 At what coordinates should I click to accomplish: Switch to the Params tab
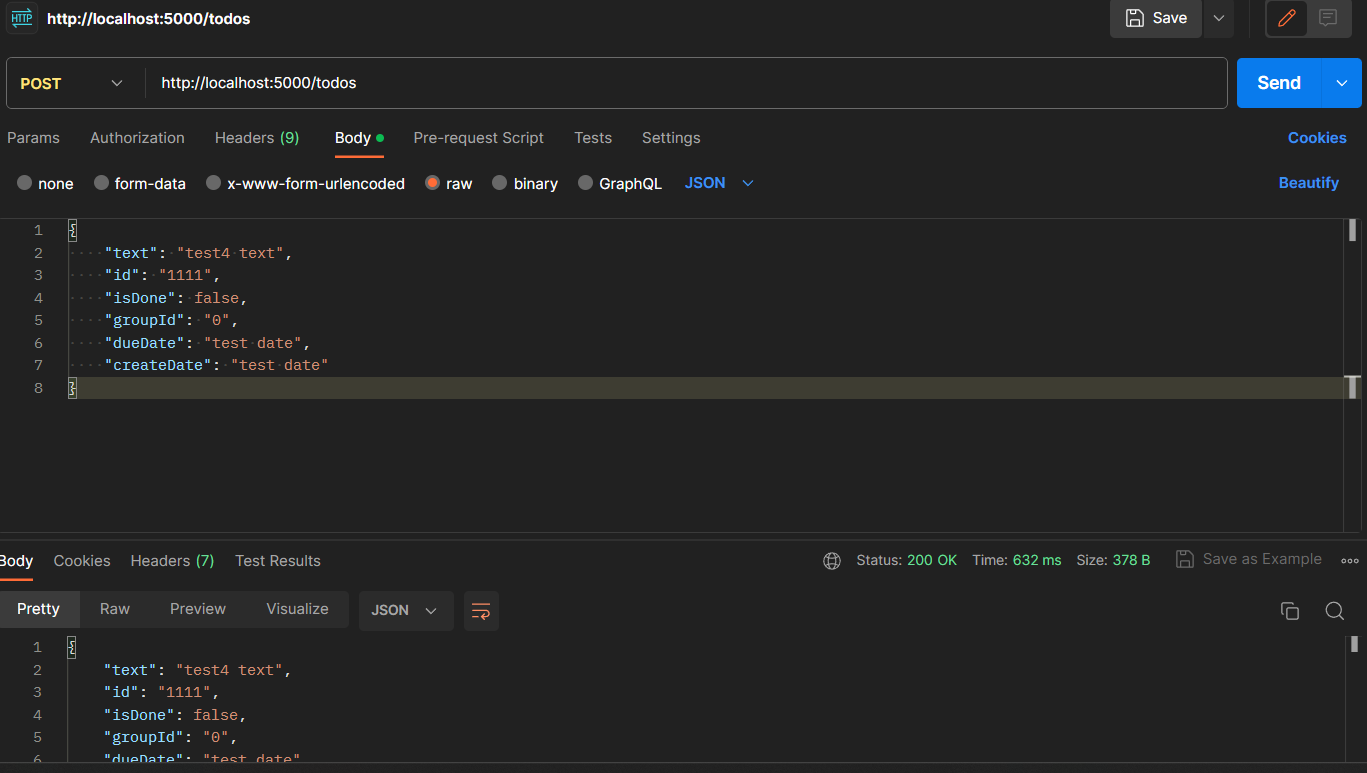click(x=33, y=138)
